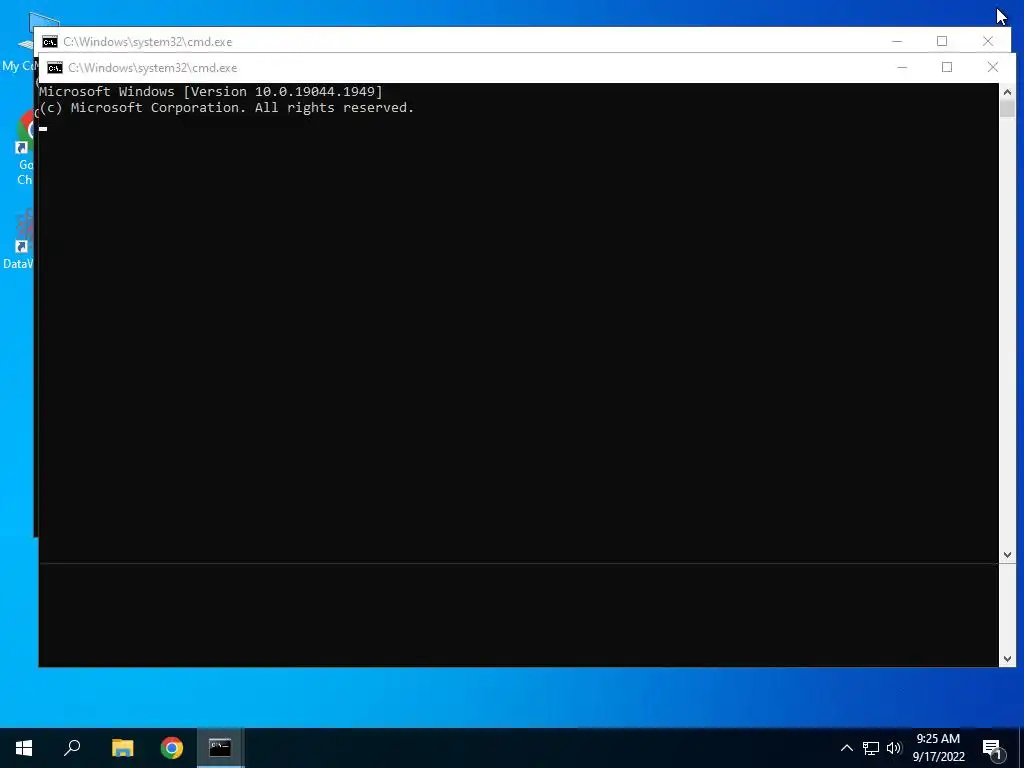Click the Microsoft Corporation copyright line
Screen dimensions: 1024x768
[227, 108]
